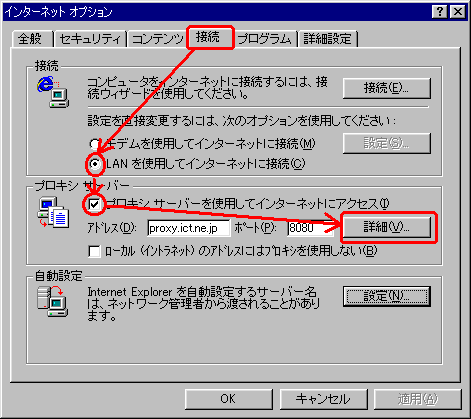471x419 pixels.
Task: Click the question mark help button
Action: (440, 12)
